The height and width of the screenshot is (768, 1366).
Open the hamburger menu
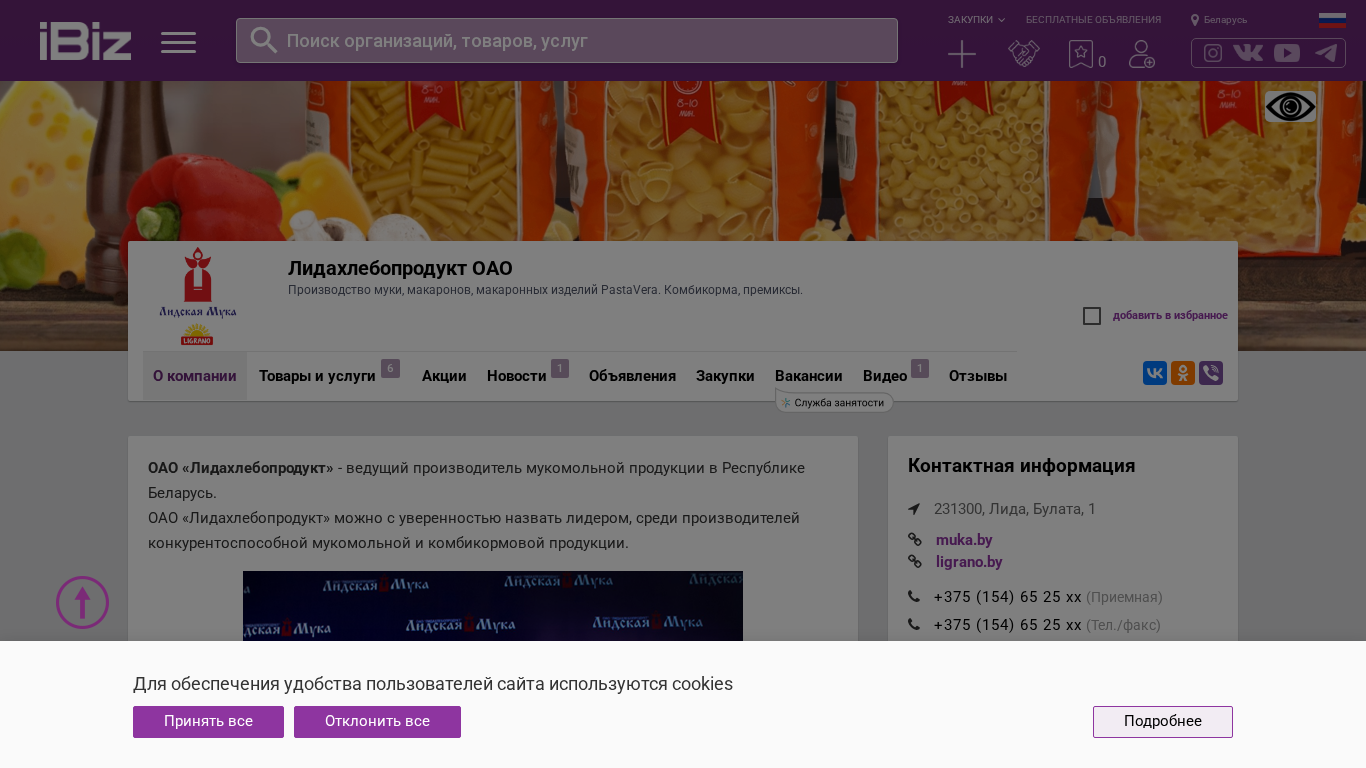(x=178, y=42)
